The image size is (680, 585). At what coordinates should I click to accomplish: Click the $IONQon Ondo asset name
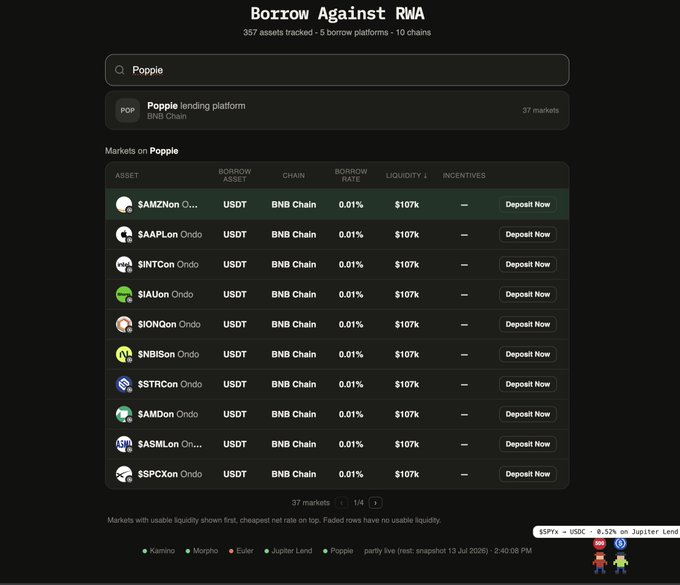click(x=169, y=324)
